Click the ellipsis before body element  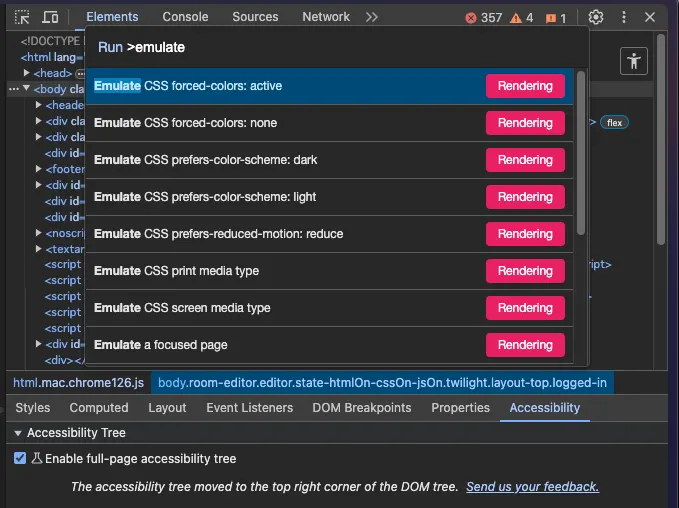[x=14, y=89]
